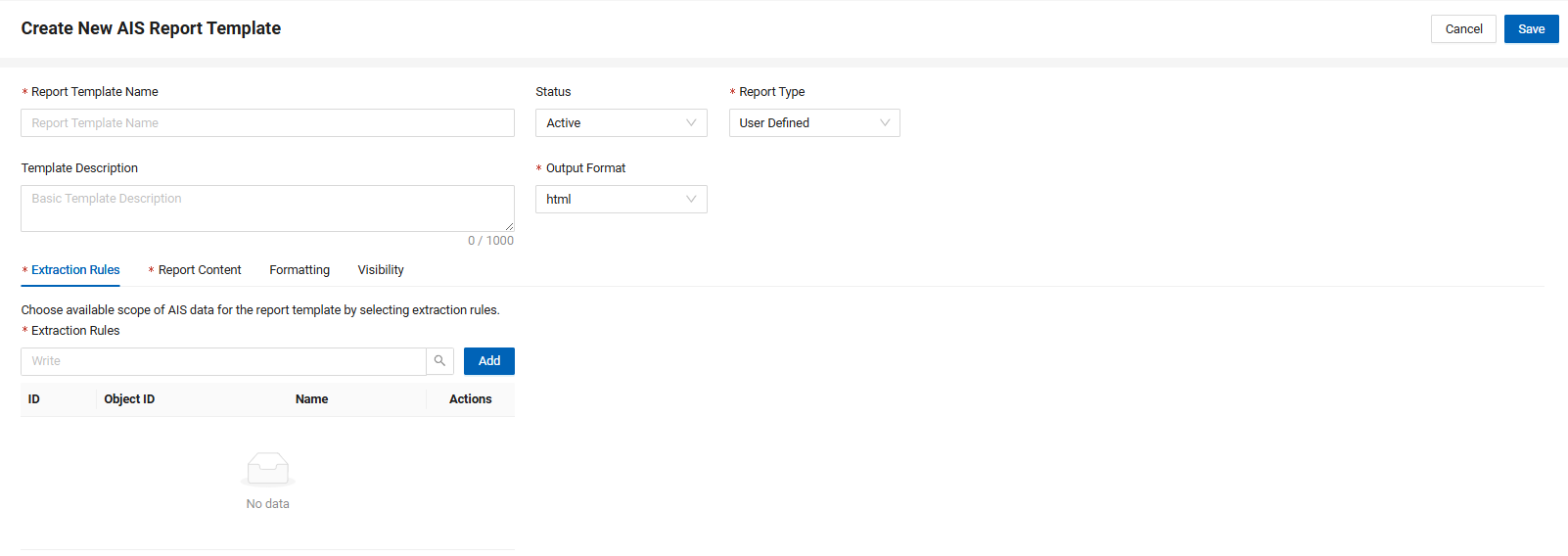The width and height of the screenshot is (1568, 556).
Task: Click the Template Description label
Action: (79, 168)
